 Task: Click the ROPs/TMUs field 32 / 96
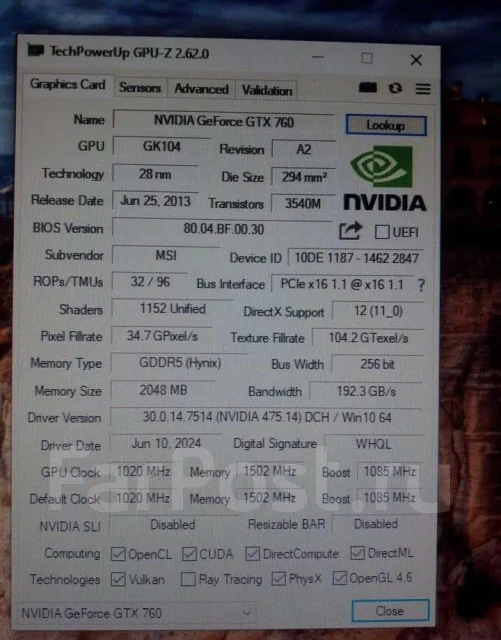coord(150,282)
